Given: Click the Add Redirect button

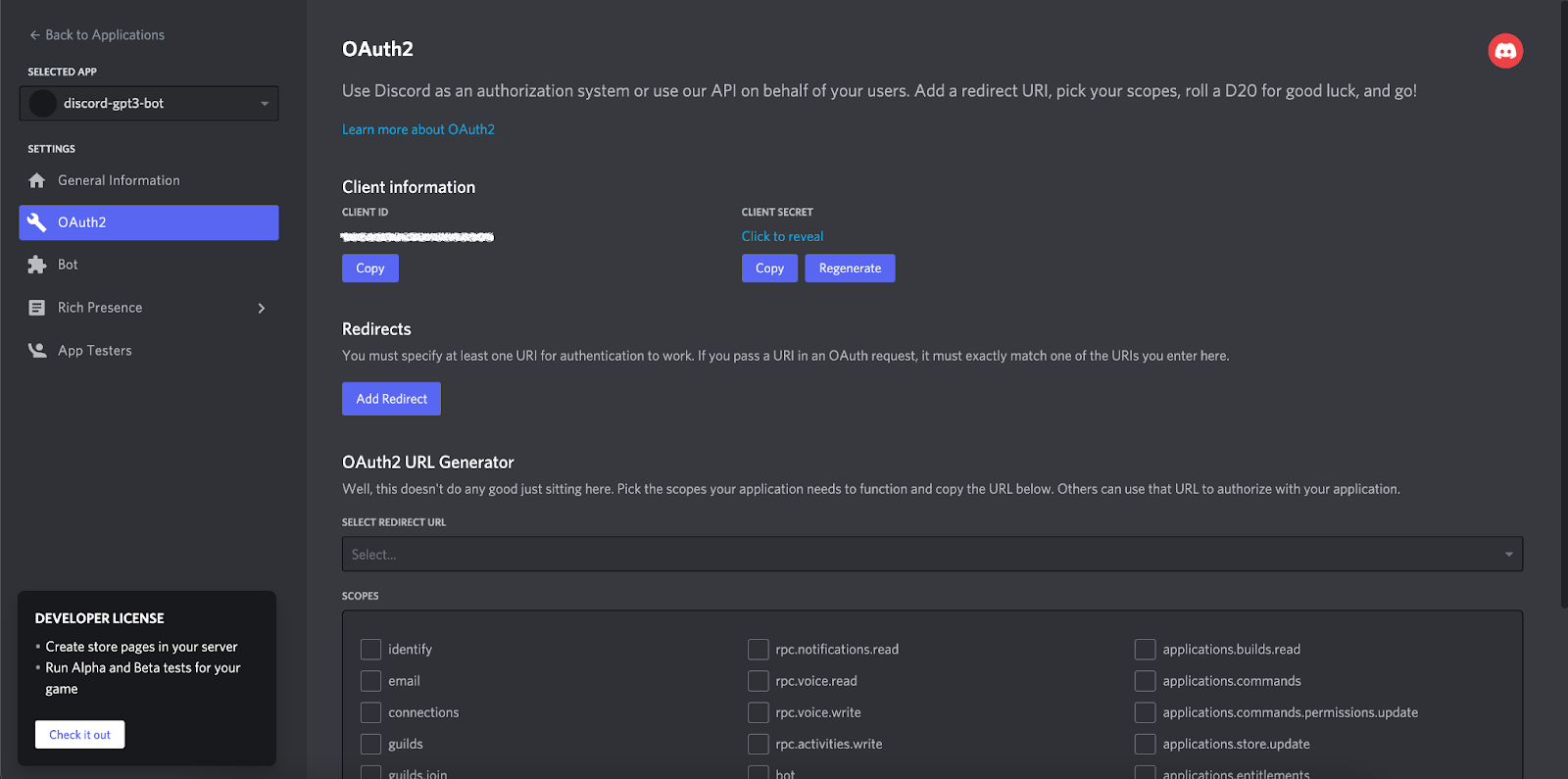Looking at the screenshot, I should [391, 399].
